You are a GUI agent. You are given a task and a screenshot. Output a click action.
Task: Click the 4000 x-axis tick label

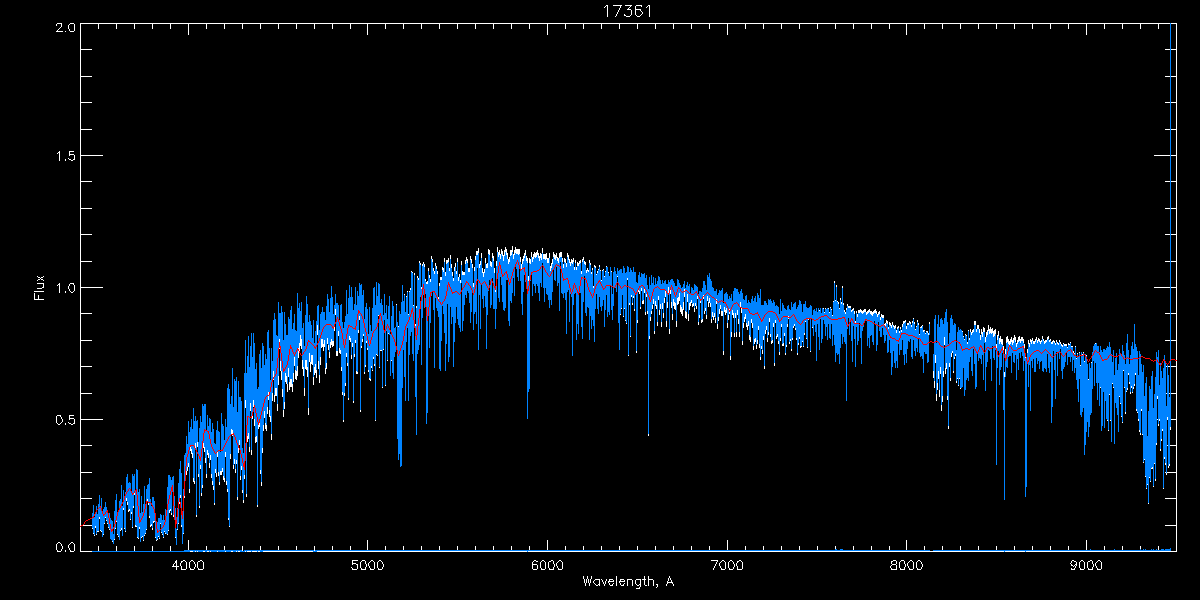187,563
